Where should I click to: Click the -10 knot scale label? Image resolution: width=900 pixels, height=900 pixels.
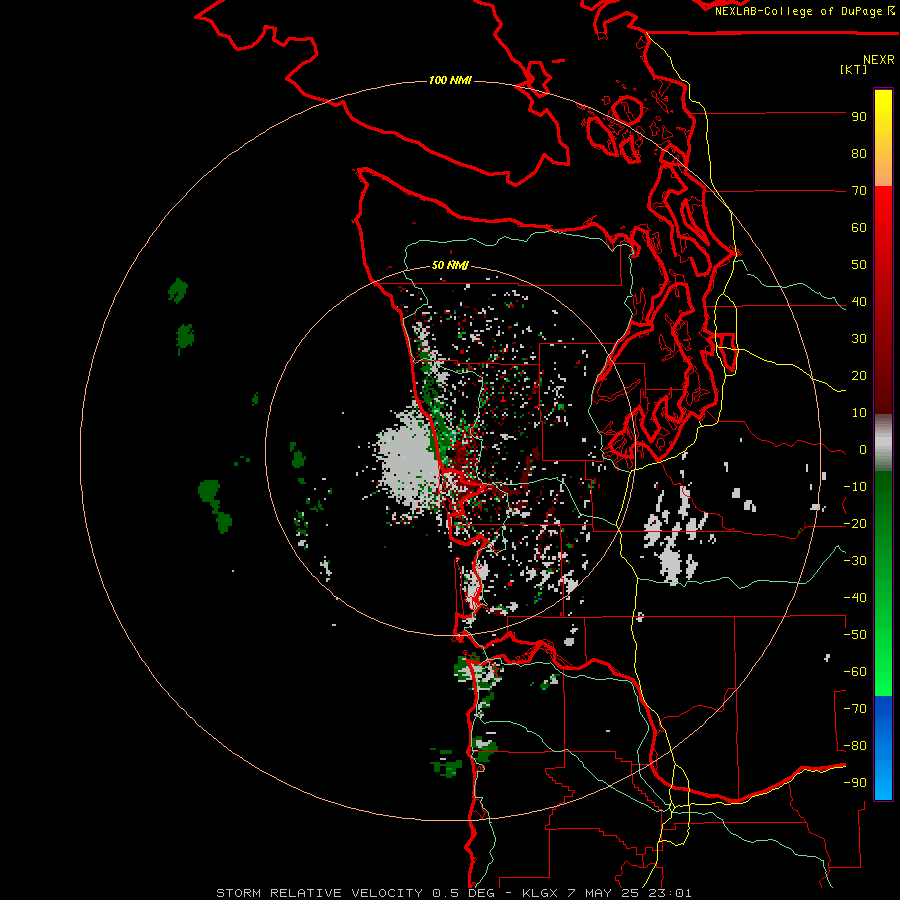(855, 487)
